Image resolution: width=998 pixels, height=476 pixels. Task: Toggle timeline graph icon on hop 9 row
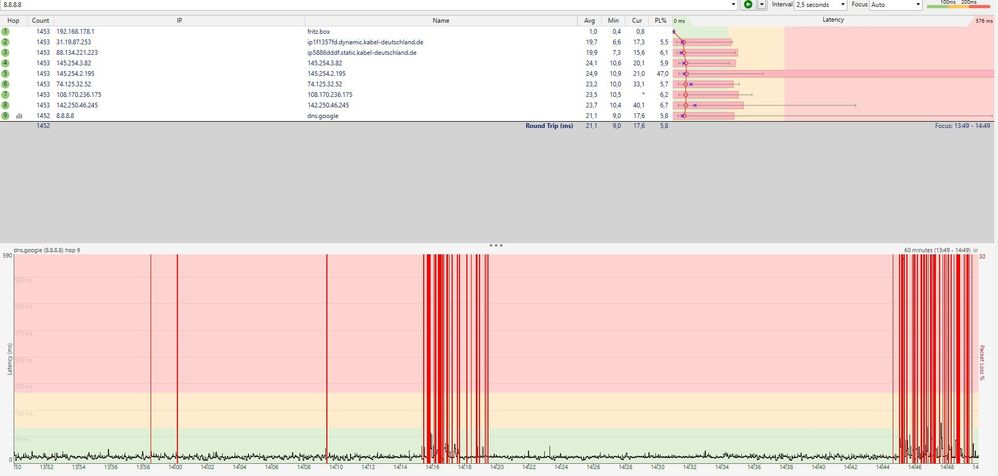[x=18, y=116]
